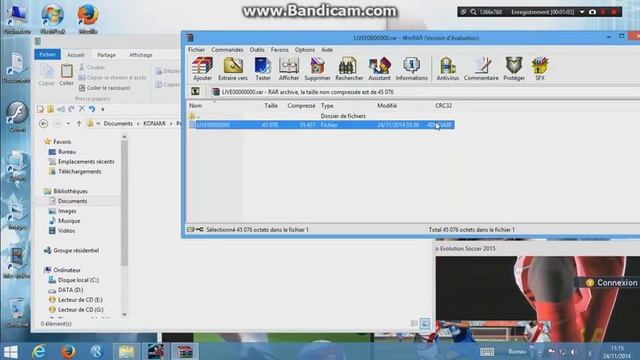Click the Protéger shield icon
This screenshot has width=640, height=360.
[x=514, y=69]
